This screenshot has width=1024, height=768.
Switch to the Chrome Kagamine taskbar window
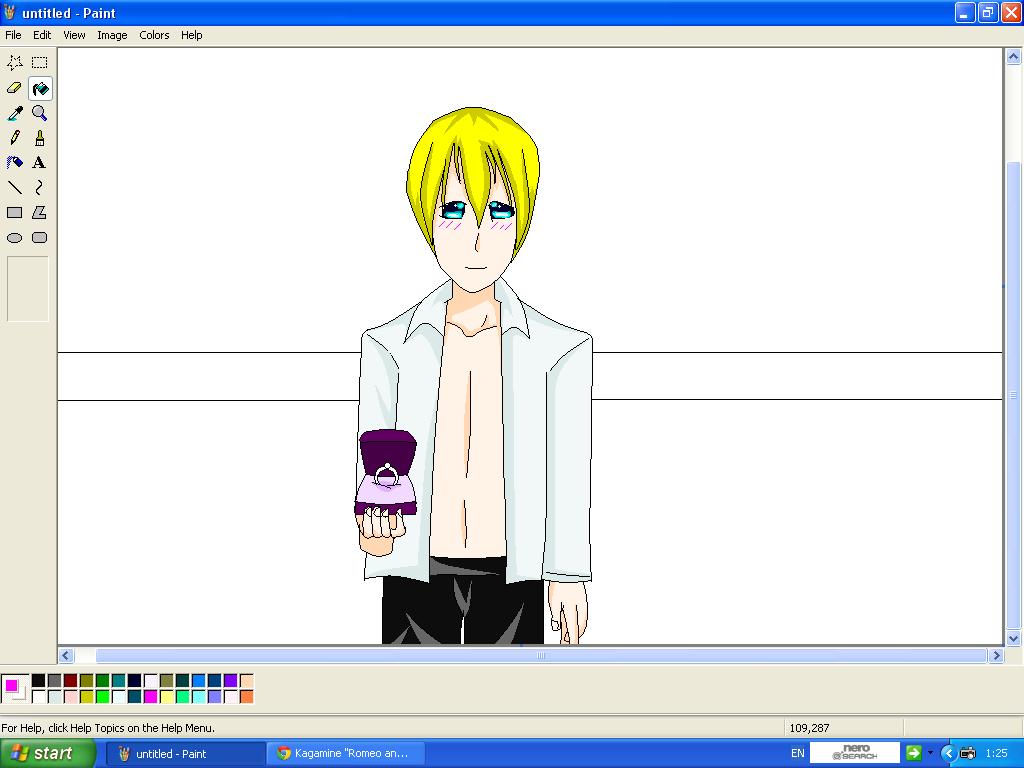tap(346, 754)
